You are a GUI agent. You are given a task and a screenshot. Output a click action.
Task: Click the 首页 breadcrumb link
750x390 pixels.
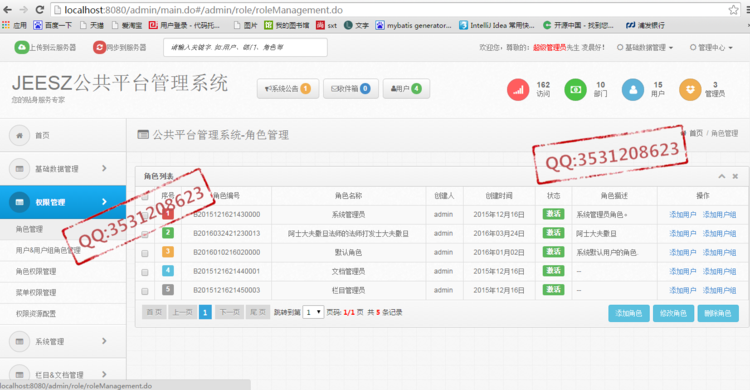tap(696, 134)
